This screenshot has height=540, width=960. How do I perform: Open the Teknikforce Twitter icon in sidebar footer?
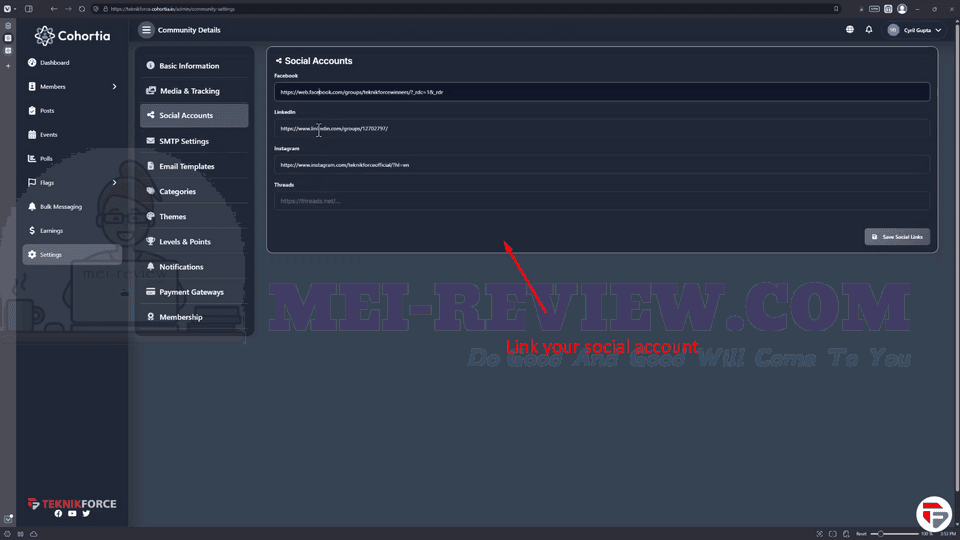tap(86, 514)
